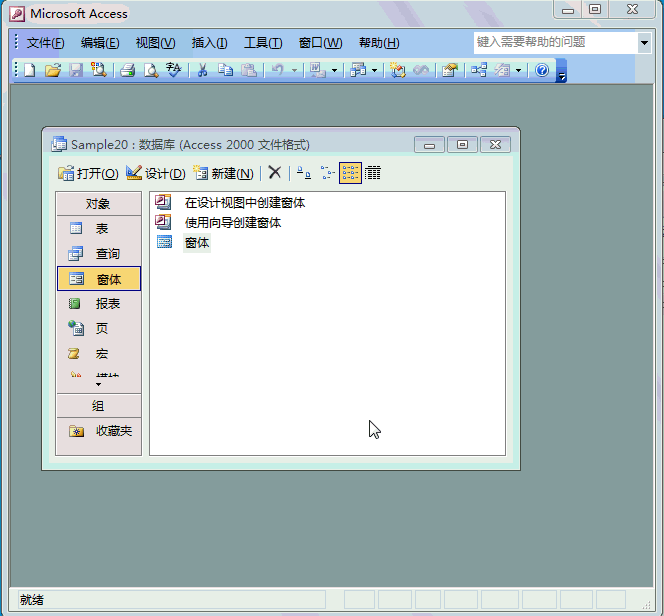Open the 帮助(H) menu

pos(379,43)
